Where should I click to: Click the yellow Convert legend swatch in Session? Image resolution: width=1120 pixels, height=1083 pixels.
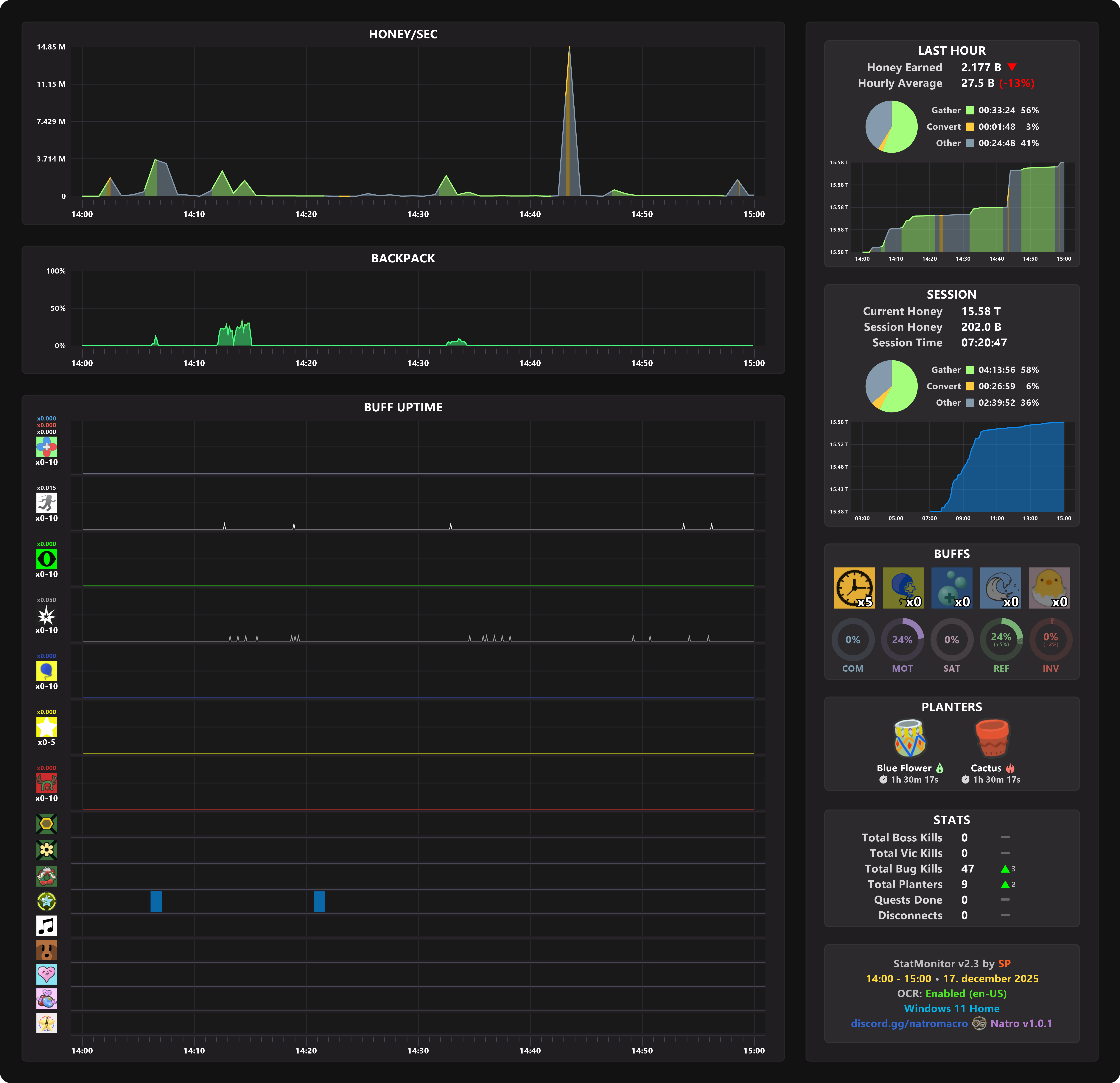pos(970,386)
